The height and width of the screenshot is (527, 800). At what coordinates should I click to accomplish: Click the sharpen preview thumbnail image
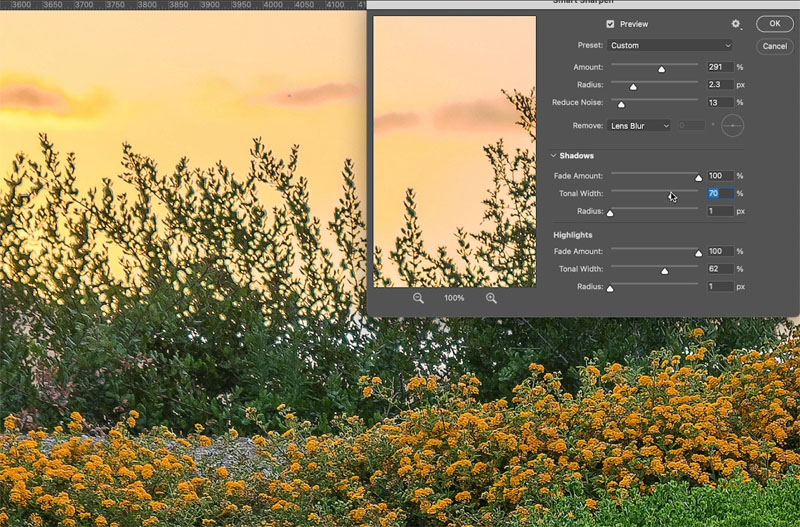(x=455, y=152)
